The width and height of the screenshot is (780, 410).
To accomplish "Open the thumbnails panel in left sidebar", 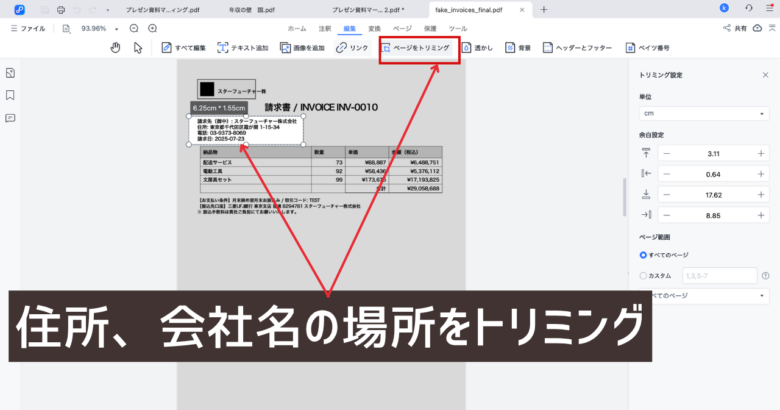I will coord(10,74).
